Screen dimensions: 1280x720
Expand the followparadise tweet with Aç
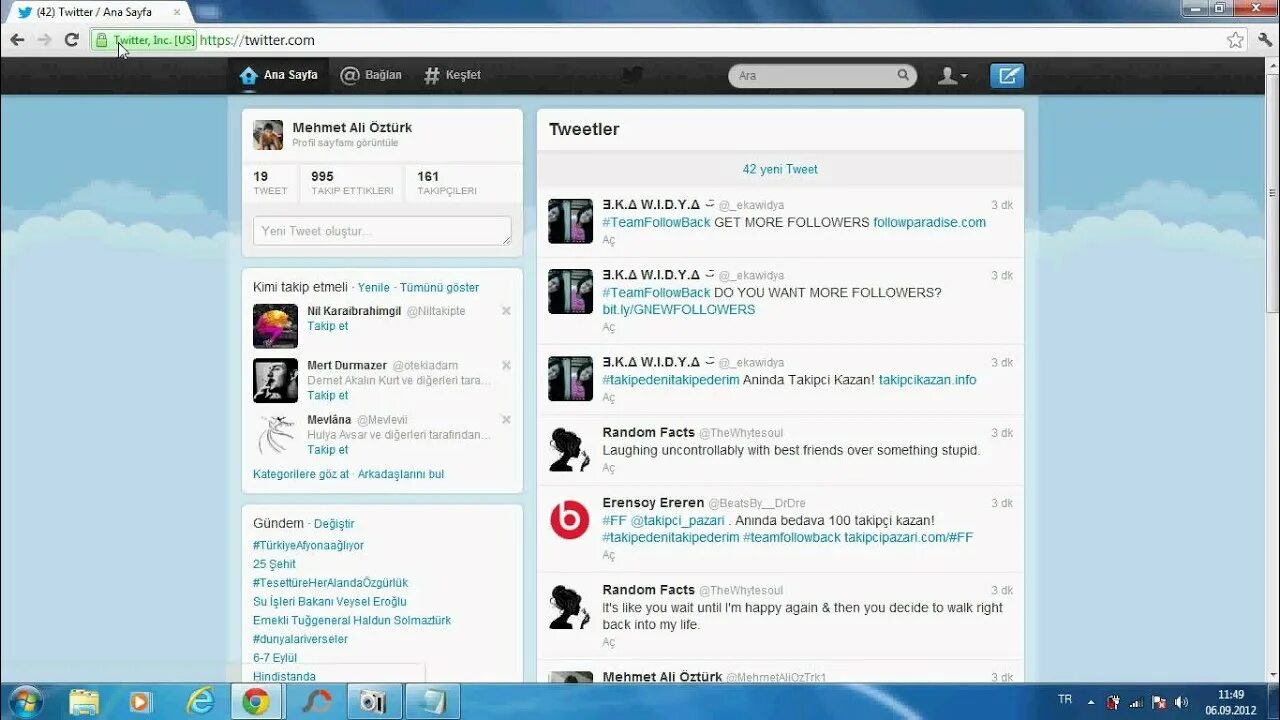pyautogui.click(x=608, y=241)
